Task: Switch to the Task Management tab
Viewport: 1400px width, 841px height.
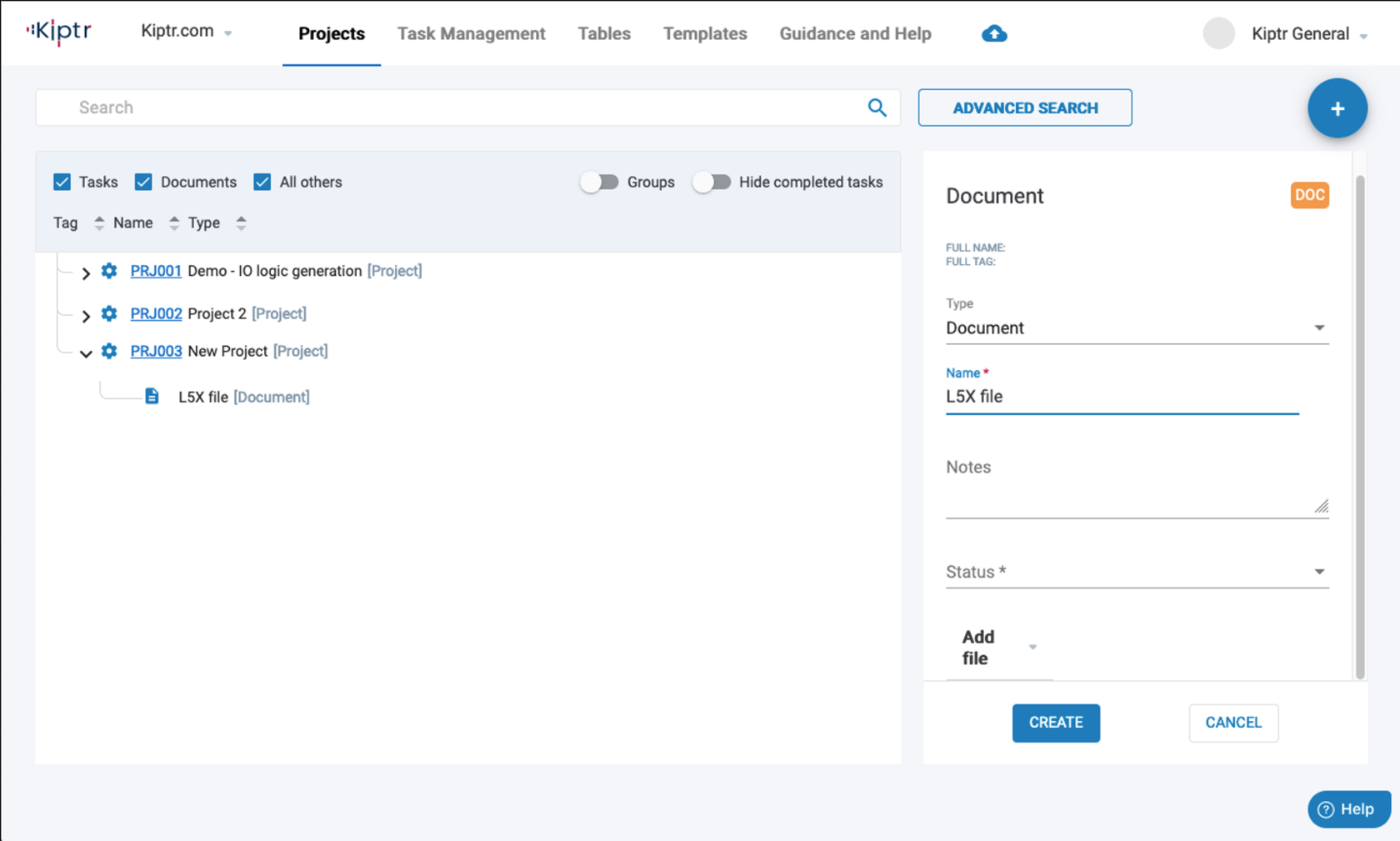Action: pos(471,33)
